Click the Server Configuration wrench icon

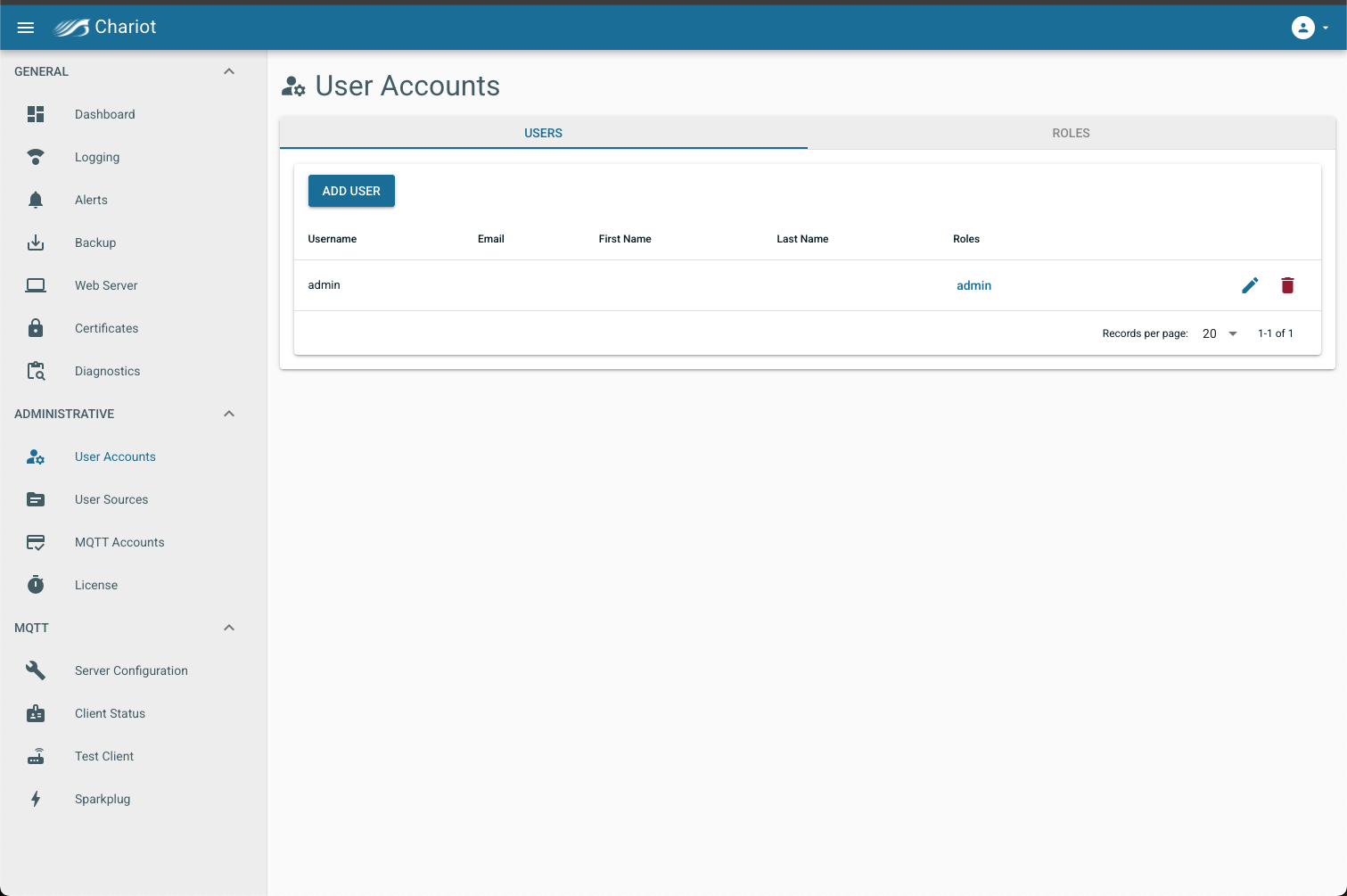(36, 670)
